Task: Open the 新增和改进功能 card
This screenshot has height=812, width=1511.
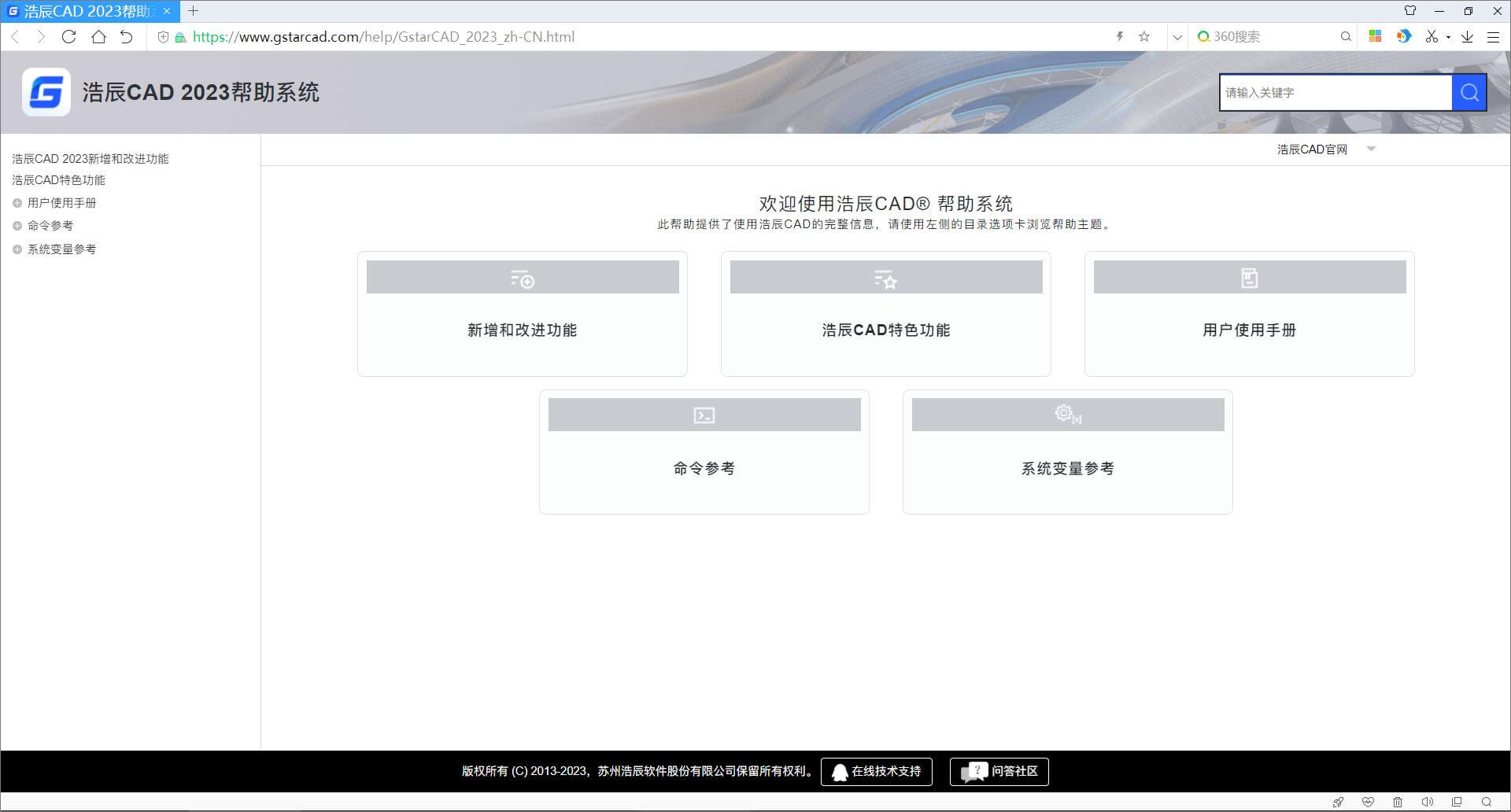Action: [x=523, y=314]
